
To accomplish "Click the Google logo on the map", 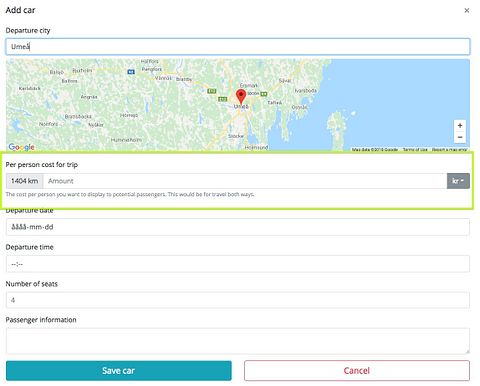I will click(21, 147).
